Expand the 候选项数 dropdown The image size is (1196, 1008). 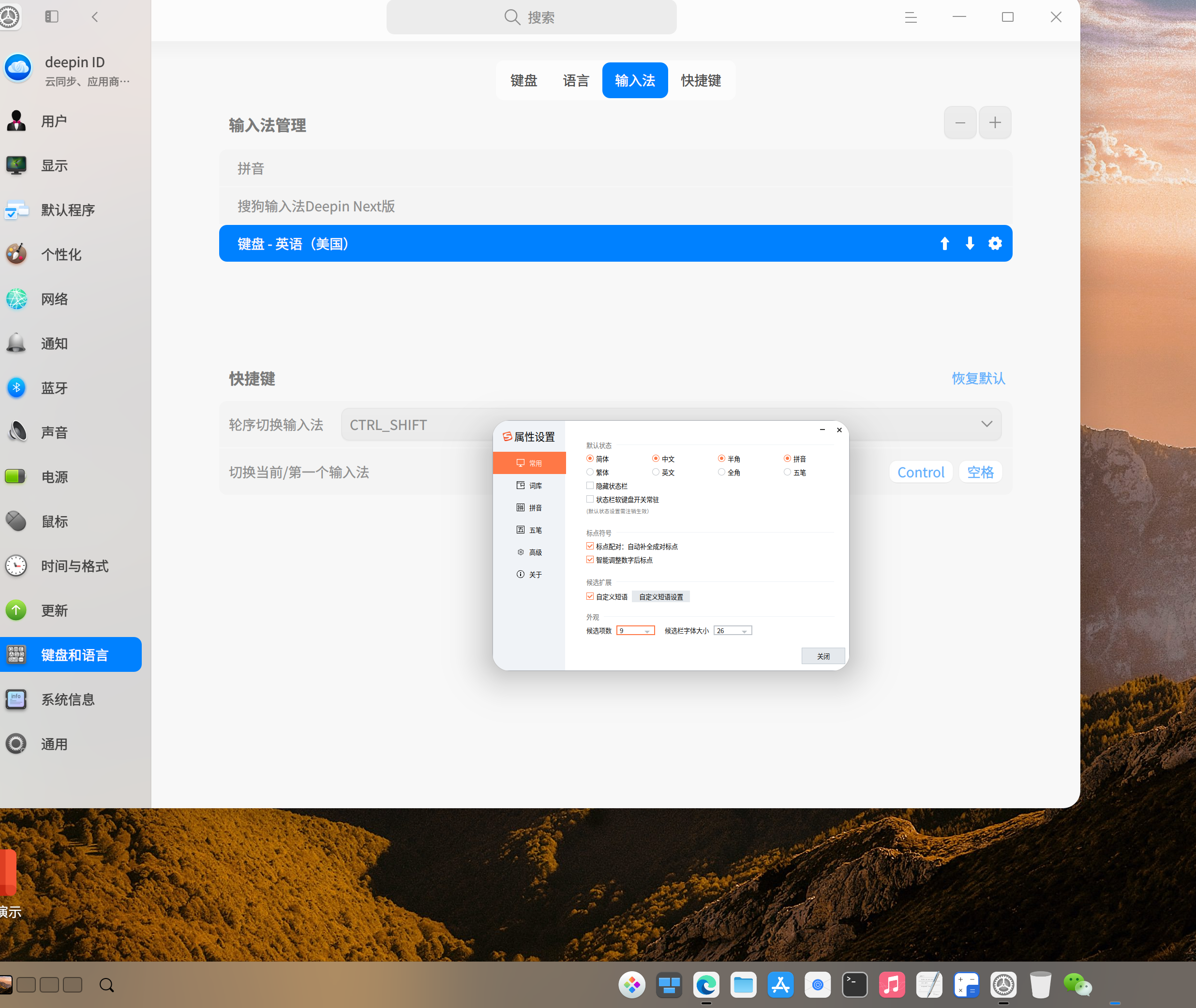635,630
